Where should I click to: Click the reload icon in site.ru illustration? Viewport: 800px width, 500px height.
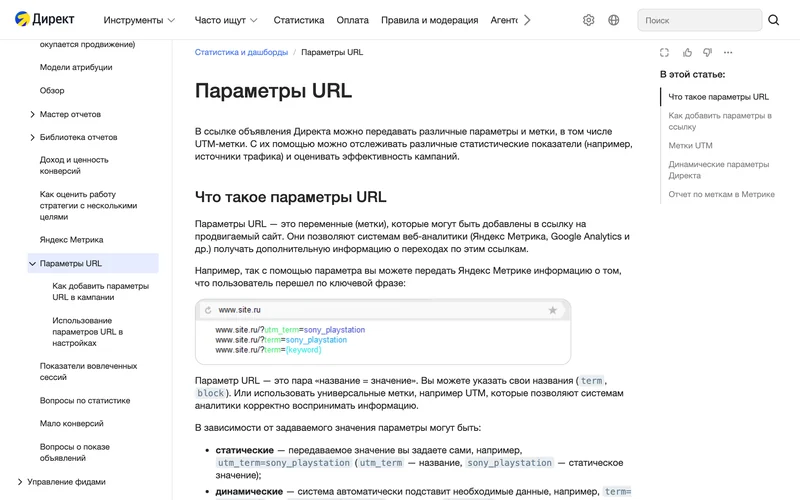click(208, 310)
